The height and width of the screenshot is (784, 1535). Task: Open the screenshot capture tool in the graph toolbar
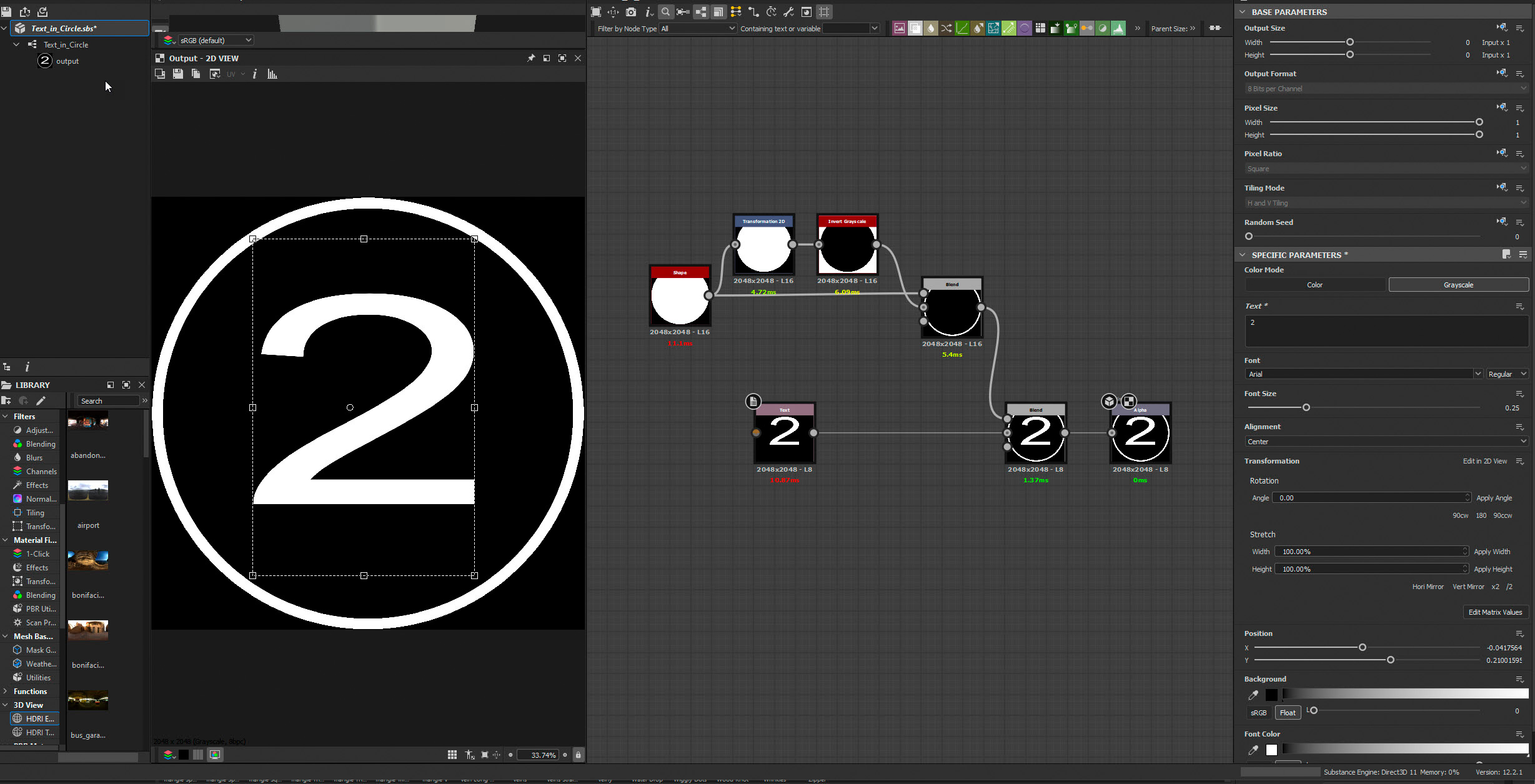[631, 12]
